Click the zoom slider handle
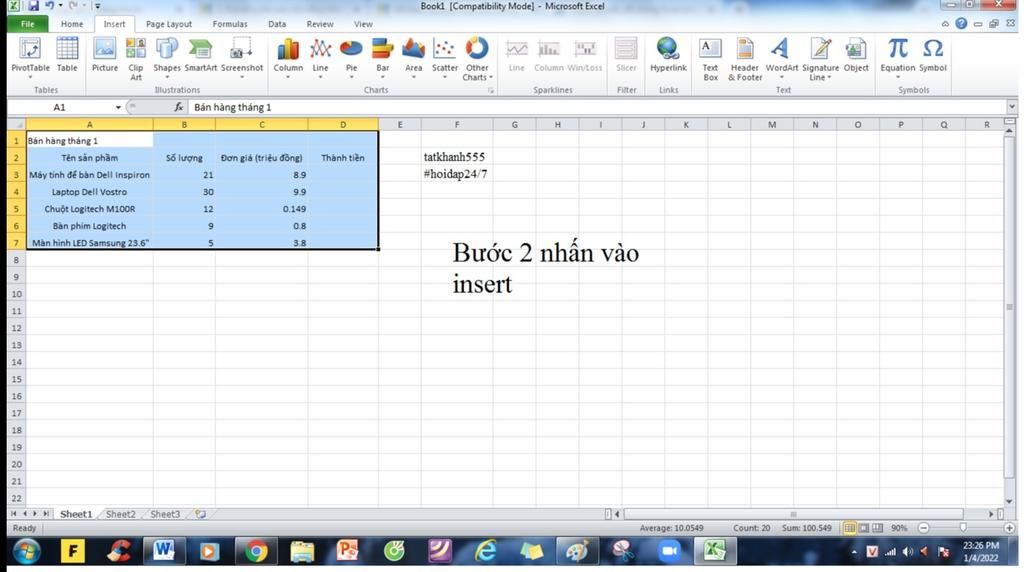 tap(963, 528)
